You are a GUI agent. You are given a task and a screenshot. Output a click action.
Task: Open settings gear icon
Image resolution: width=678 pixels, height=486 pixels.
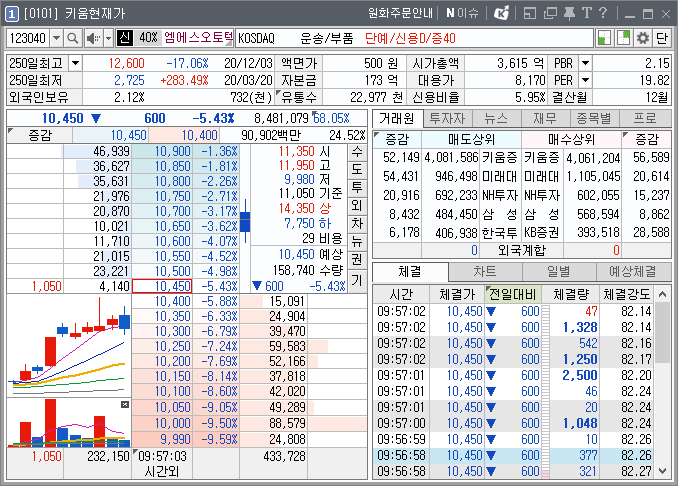pos(643,38)
